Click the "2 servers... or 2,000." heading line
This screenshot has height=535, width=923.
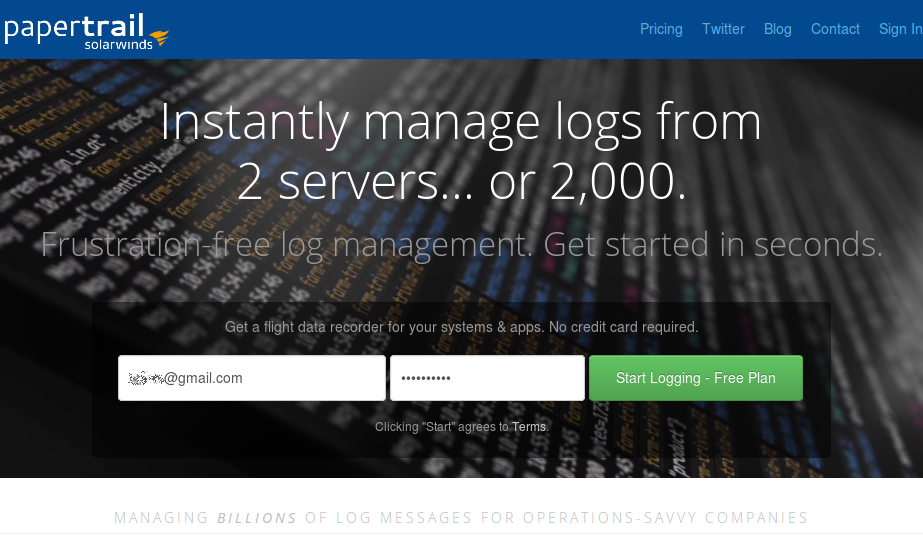pos(461,182)
